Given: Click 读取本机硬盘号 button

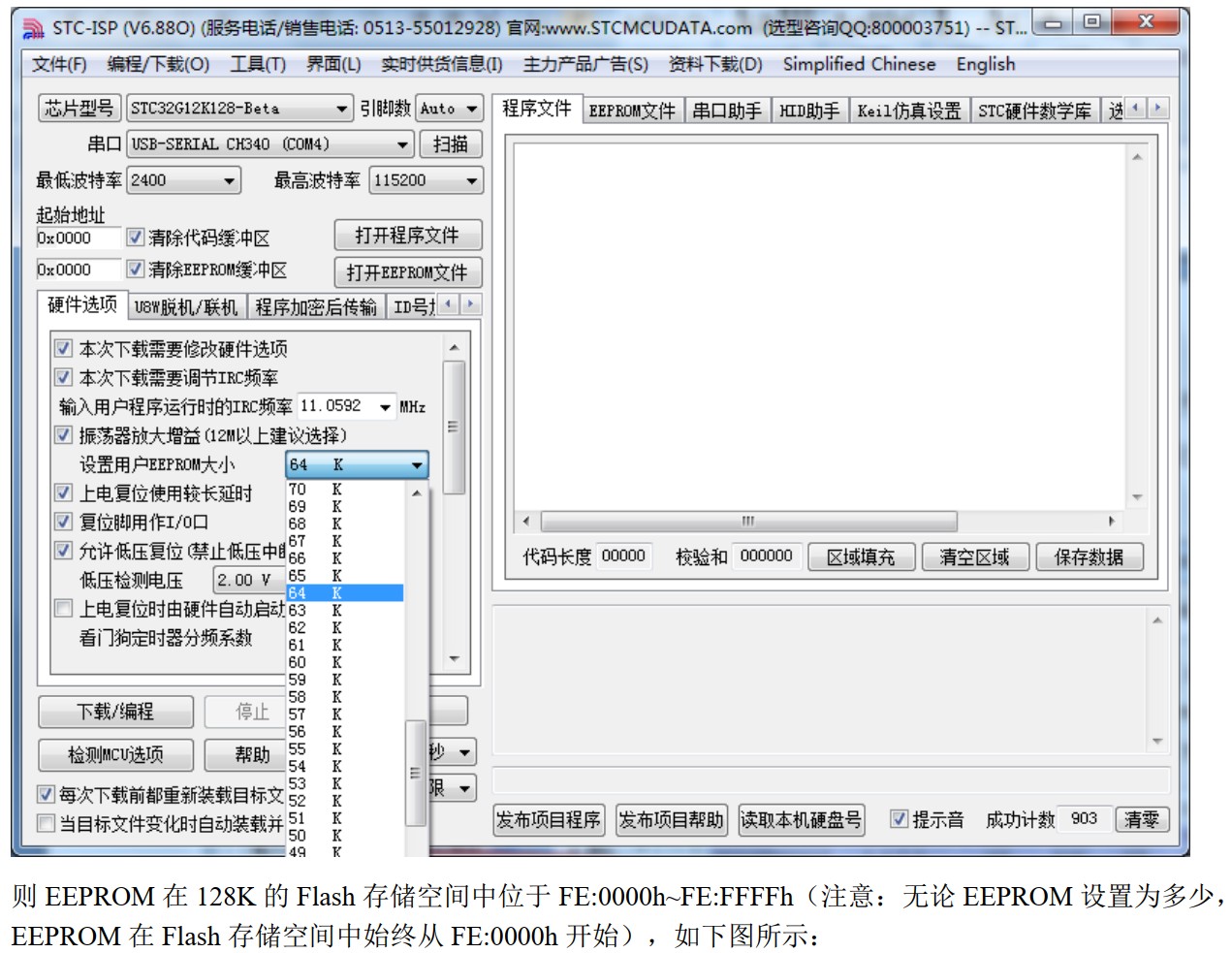Looking at the screenshot, I should pos(801,820).
